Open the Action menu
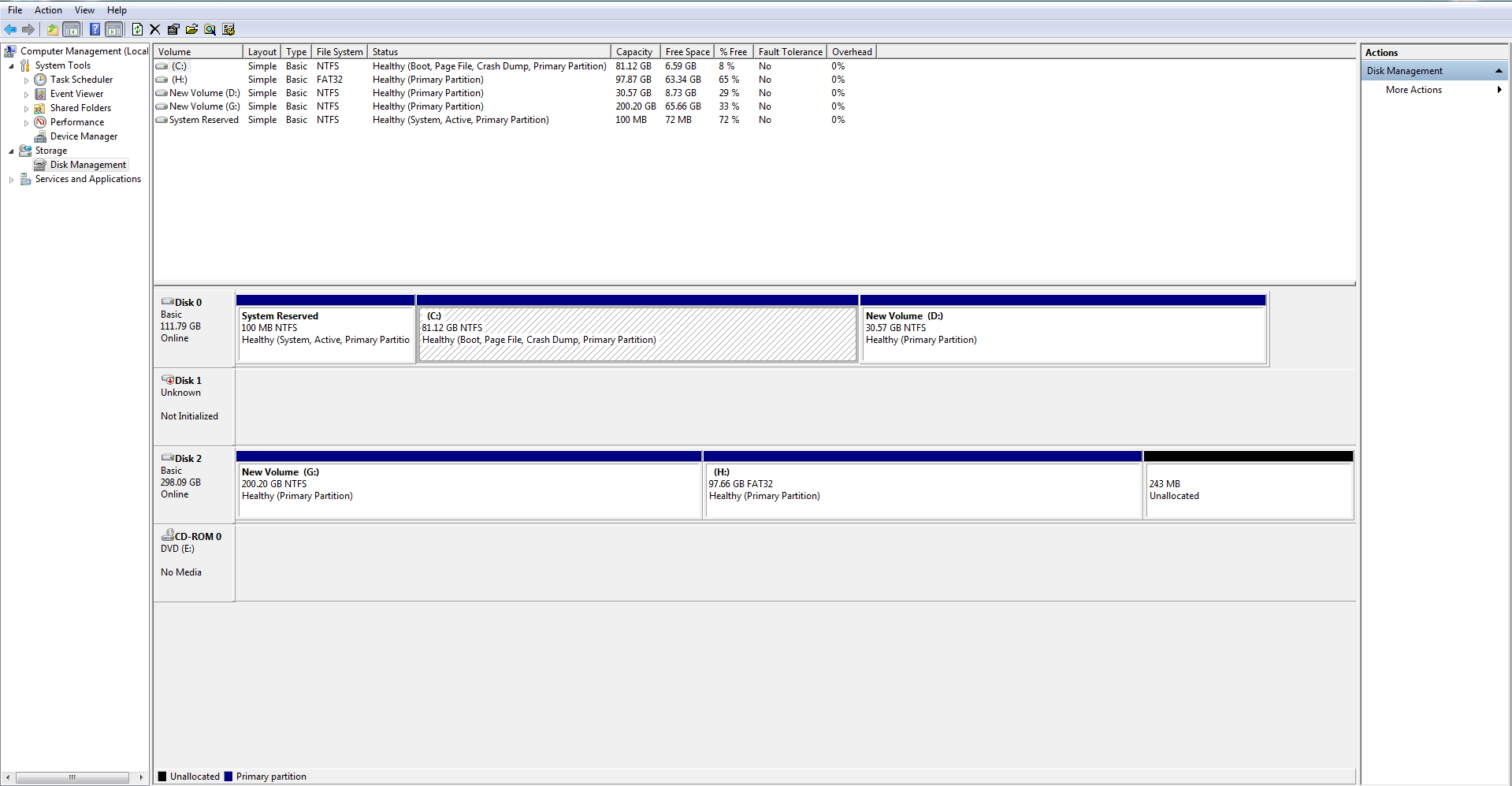Image resolution: width=1512 pixels, height=786 pixels. (x=48, y=10)
